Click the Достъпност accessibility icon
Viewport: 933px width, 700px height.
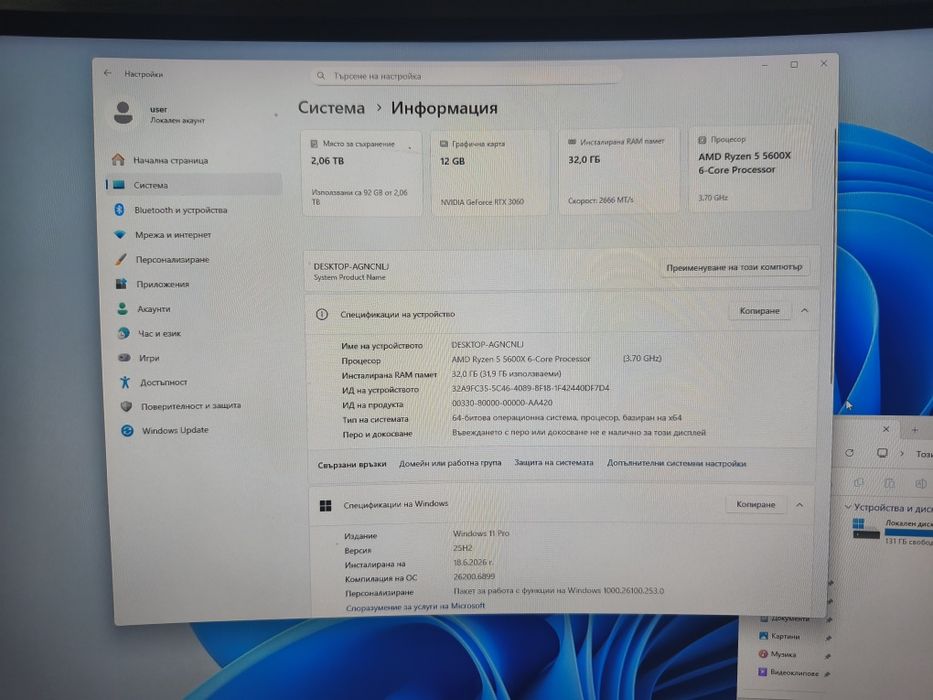(x=125, y=382)
